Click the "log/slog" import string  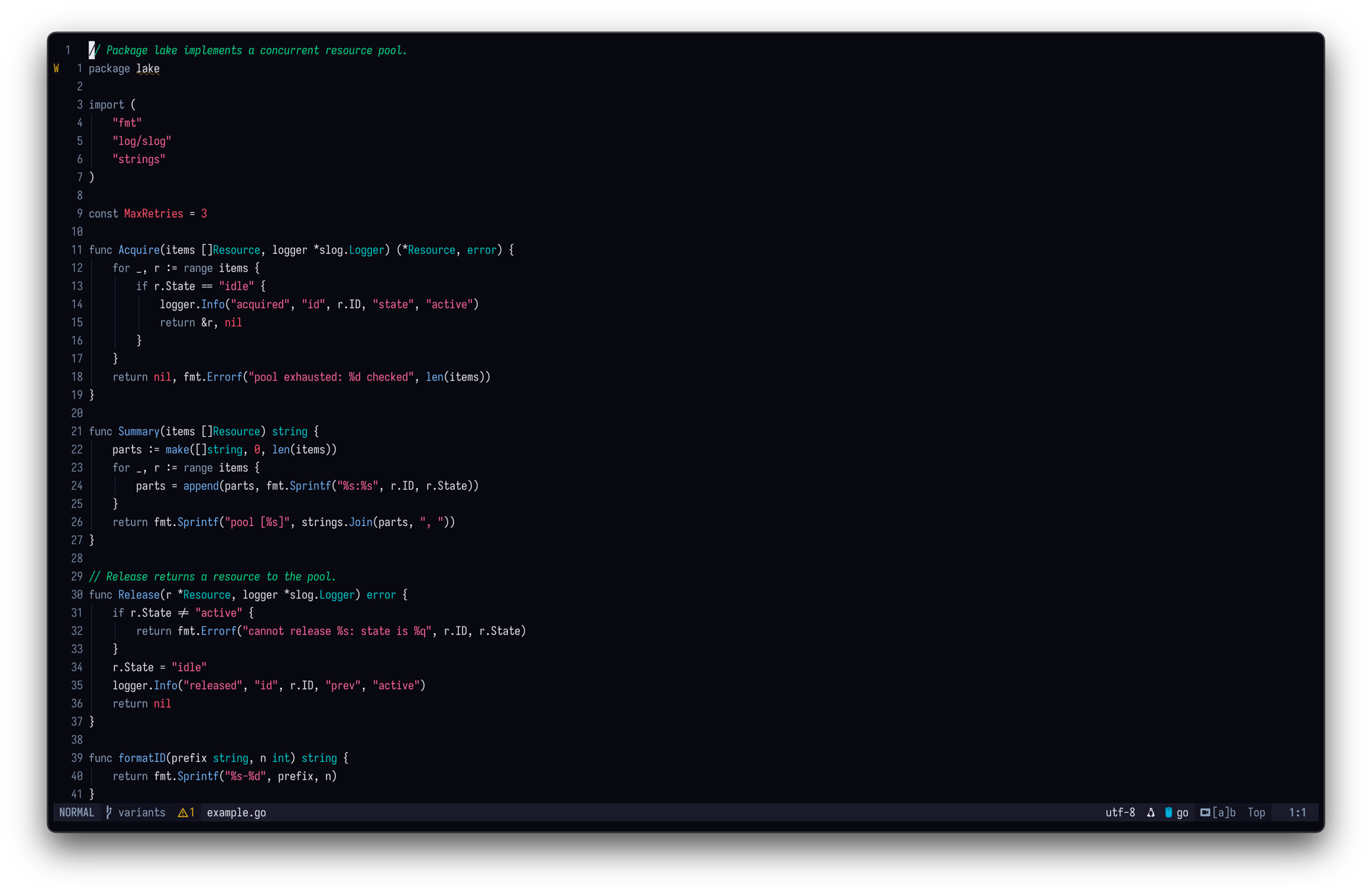(x=142, y=141)
